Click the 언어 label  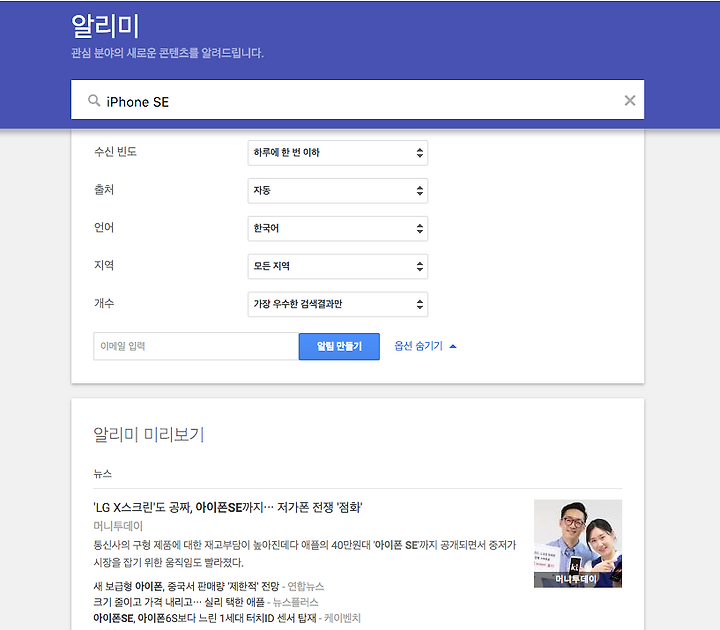pyautogui.click(x=104, y=227)
